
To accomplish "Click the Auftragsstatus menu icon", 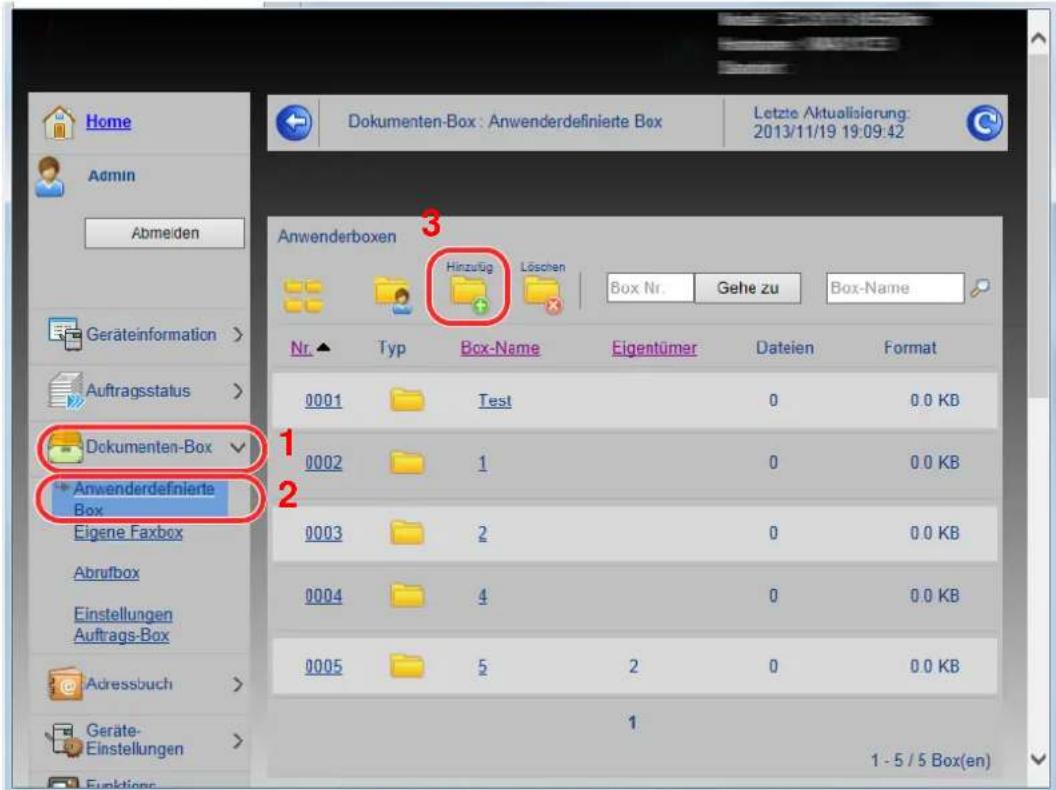I will tap(66, 390).
